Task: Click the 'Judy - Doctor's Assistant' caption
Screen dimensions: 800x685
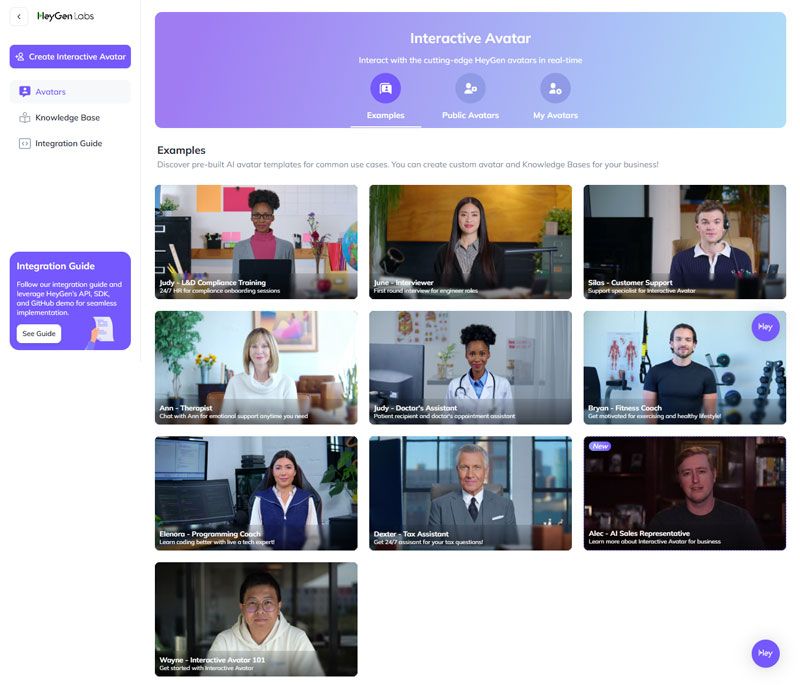Action: (x=415, y=408)
